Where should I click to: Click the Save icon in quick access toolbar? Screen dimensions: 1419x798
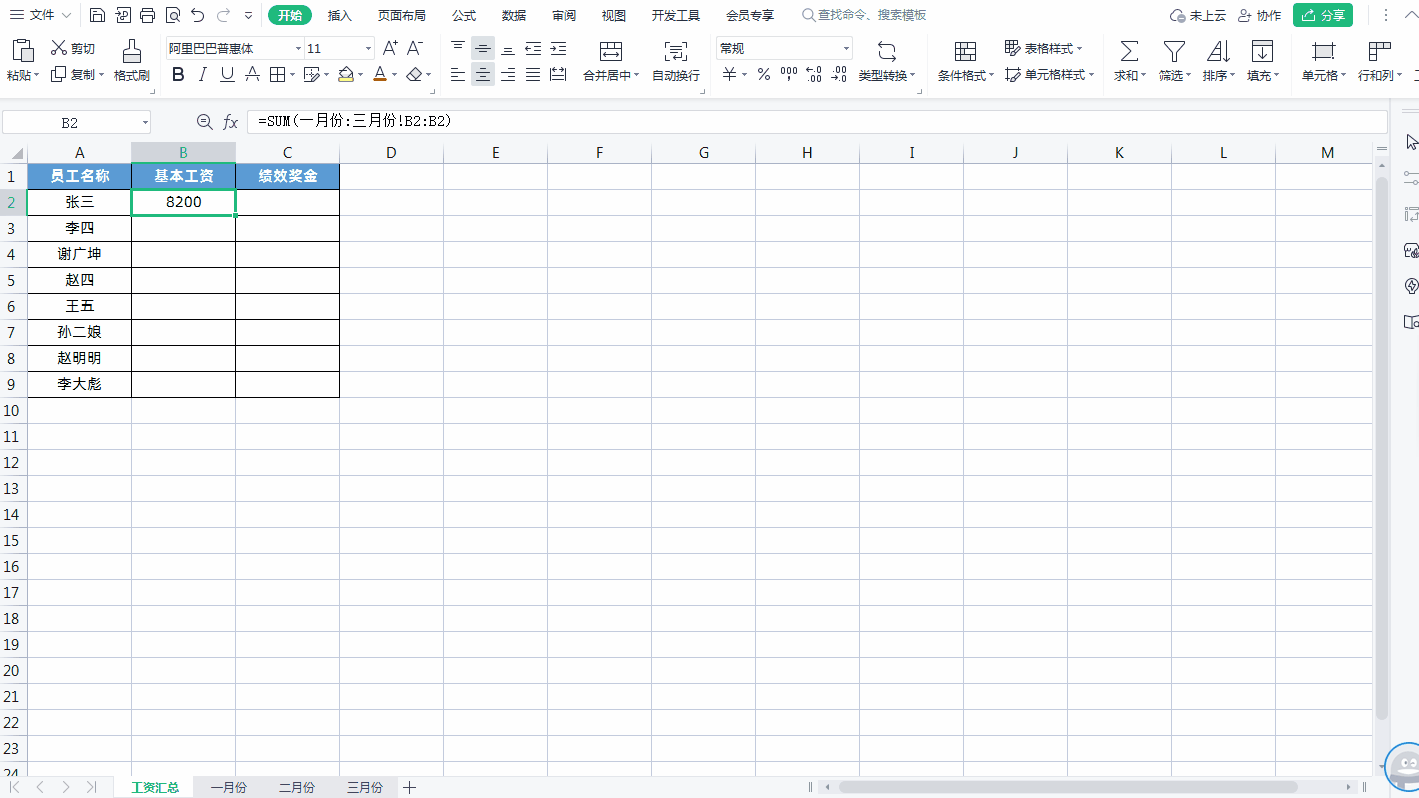(x=97, y=15)
